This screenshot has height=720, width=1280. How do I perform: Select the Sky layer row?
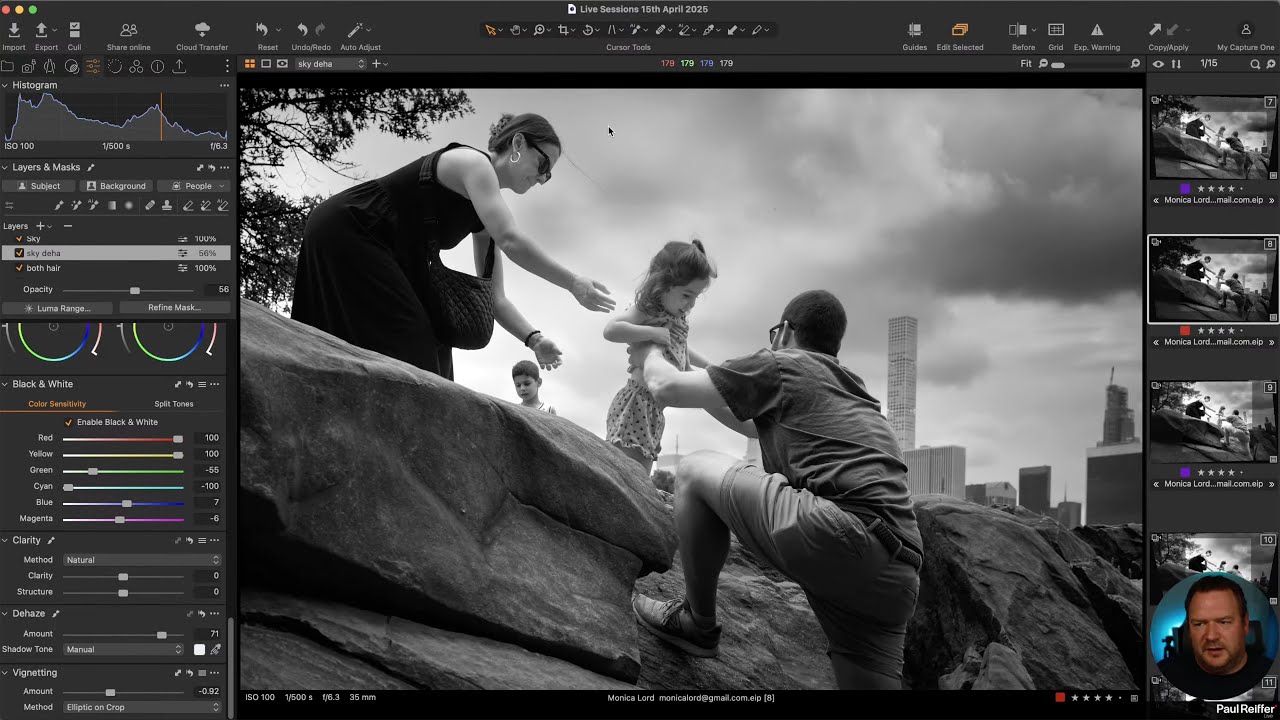coord(117,240)
